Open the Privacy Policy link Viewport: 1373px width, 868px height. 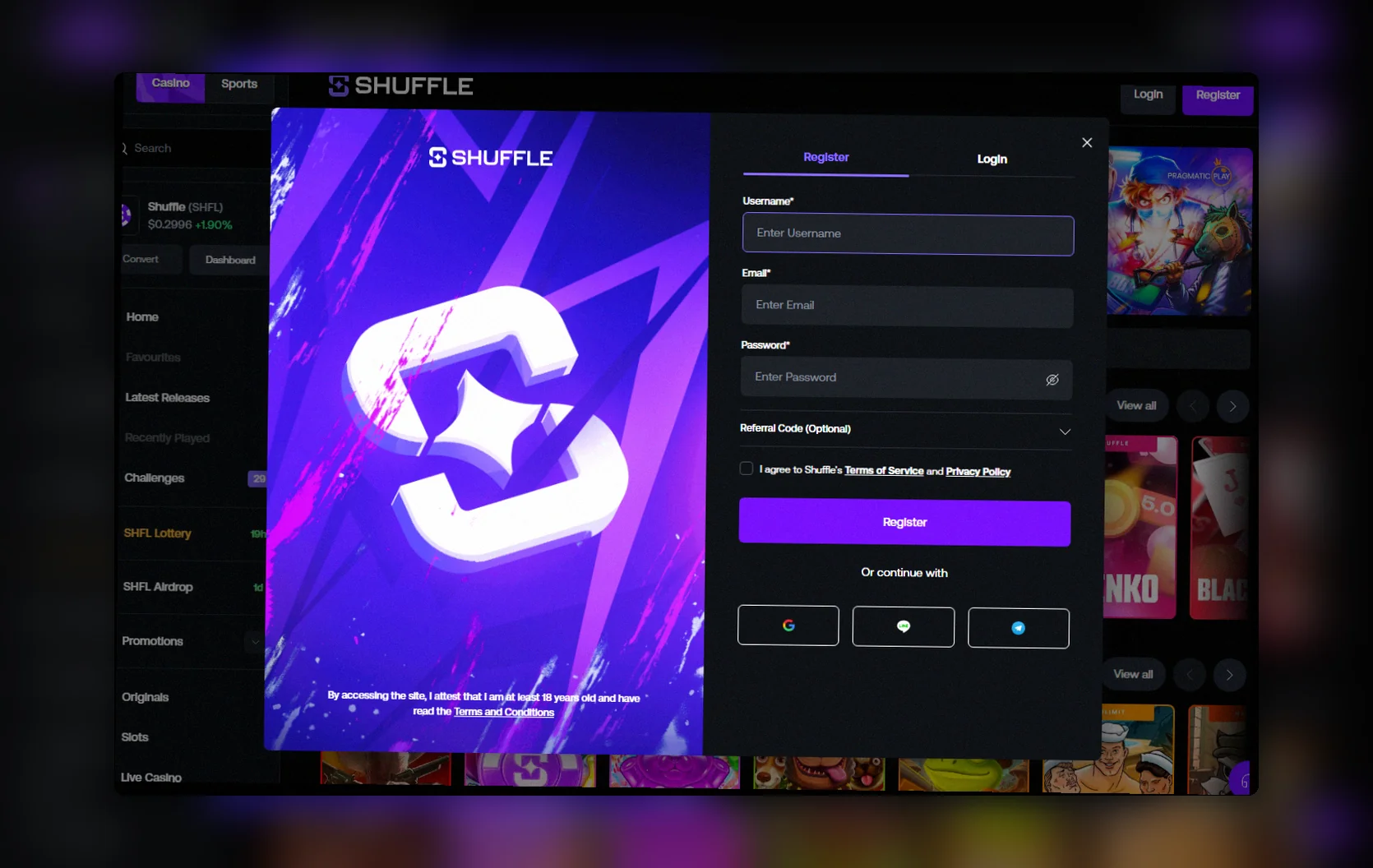tap(978, 472)
